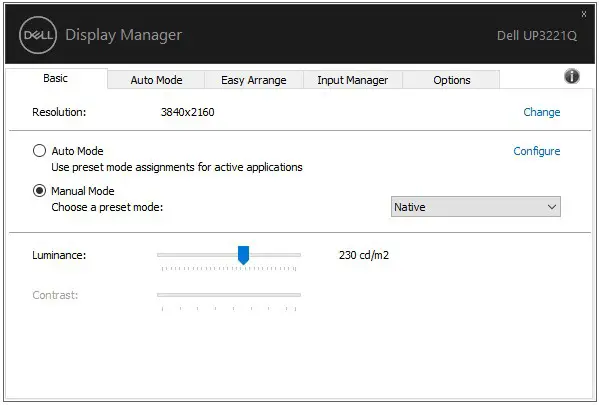Open the Auto Mode tab
Image resolution: width=599 pixels, height=405 pixels.
pos(156,80)
